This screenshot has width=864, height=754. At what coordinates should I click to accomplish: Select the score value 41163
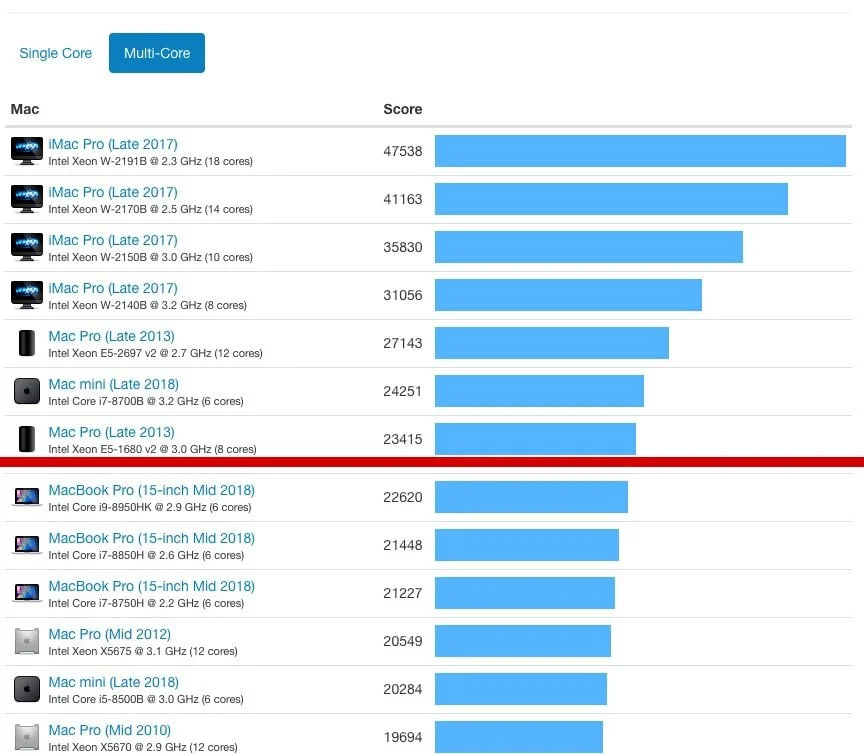point(403,199)
